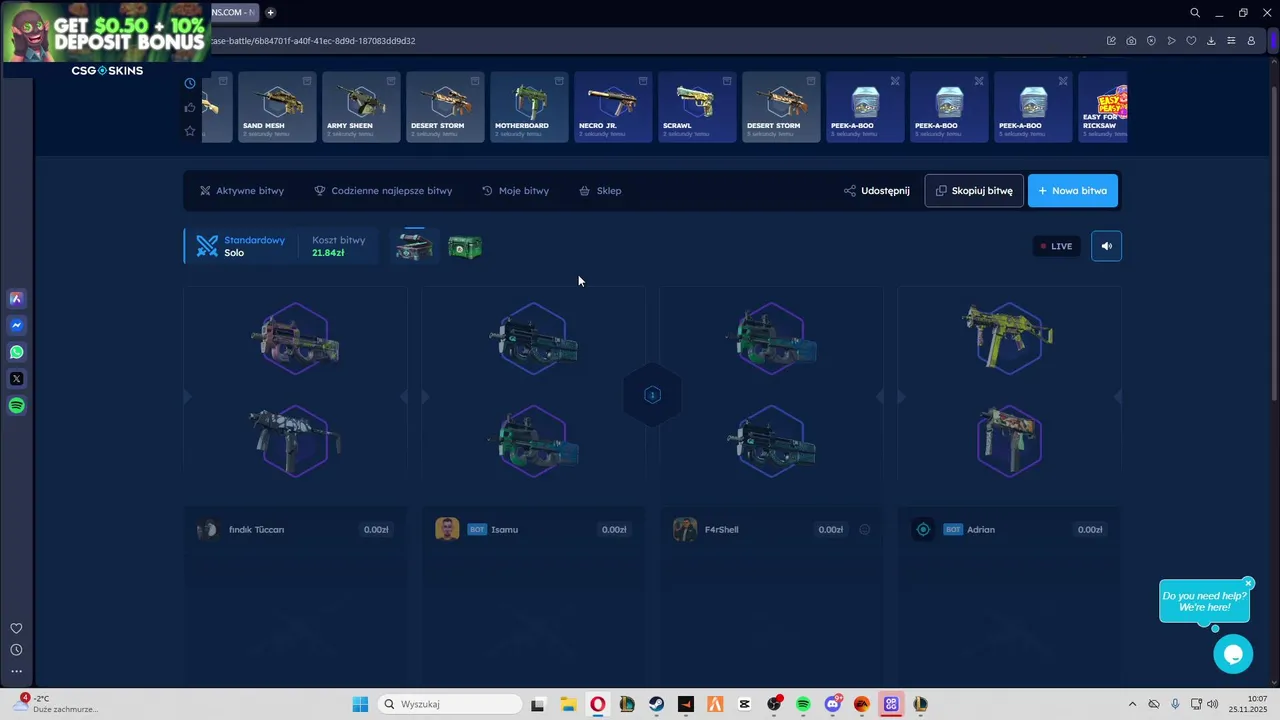Viewport: 1280px width, 720px height.
Task: Click bot Adrian player name
Action: pyautogui.click(x=981, y=530)
